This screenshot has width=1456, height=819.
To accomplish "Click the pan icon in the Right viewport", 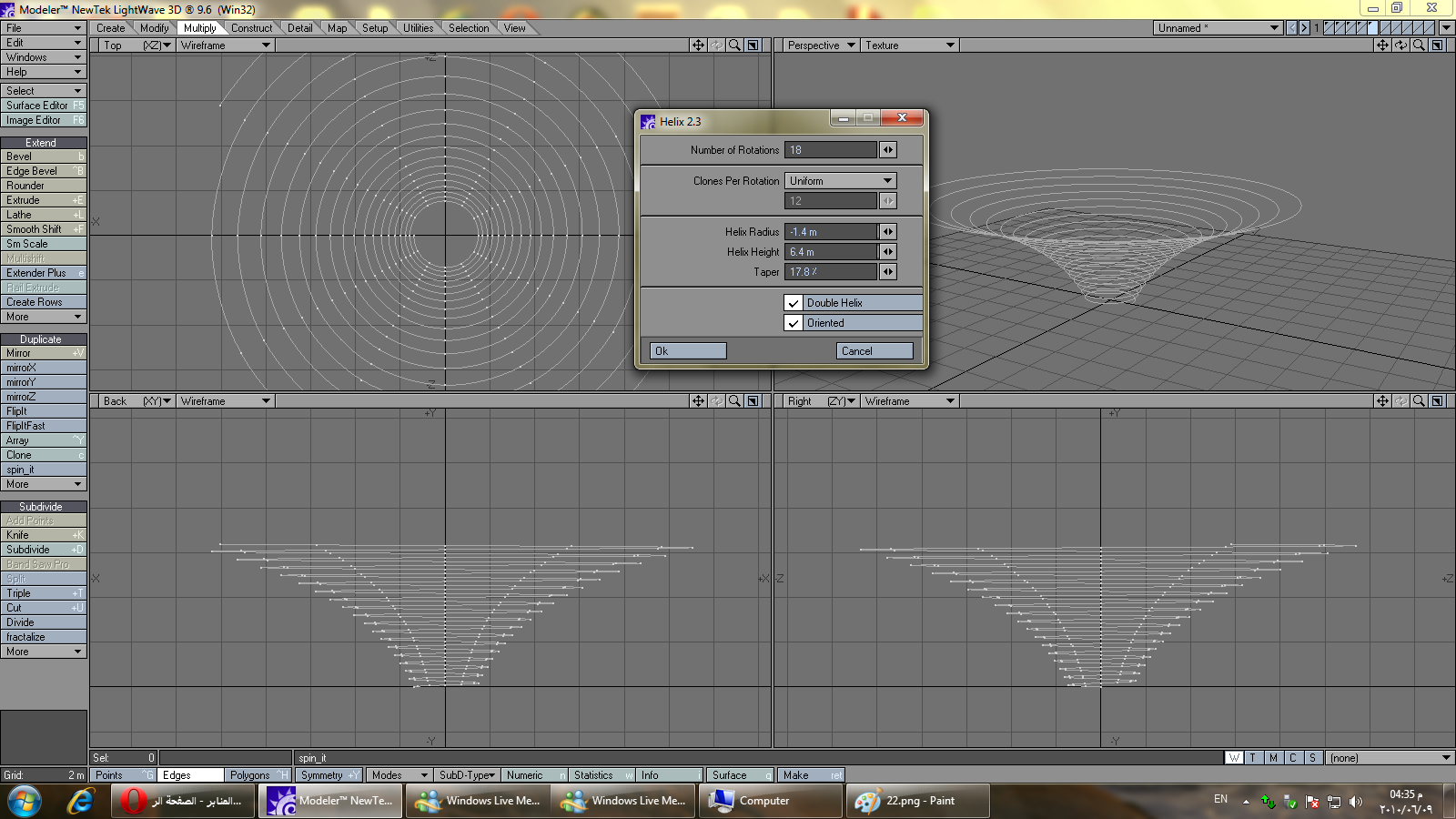I will 1382,400.
